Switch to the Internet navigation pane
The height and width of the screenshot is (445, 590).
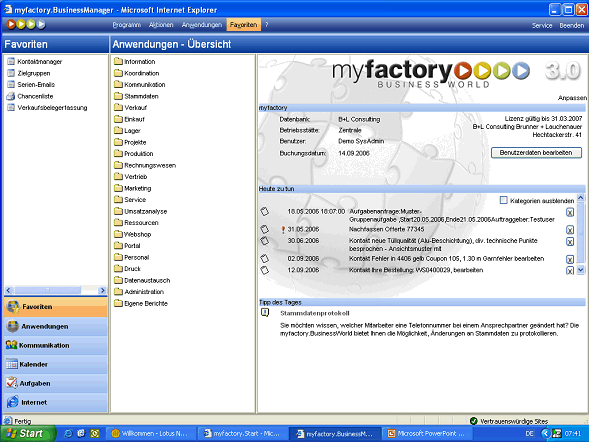coord(56,402)
